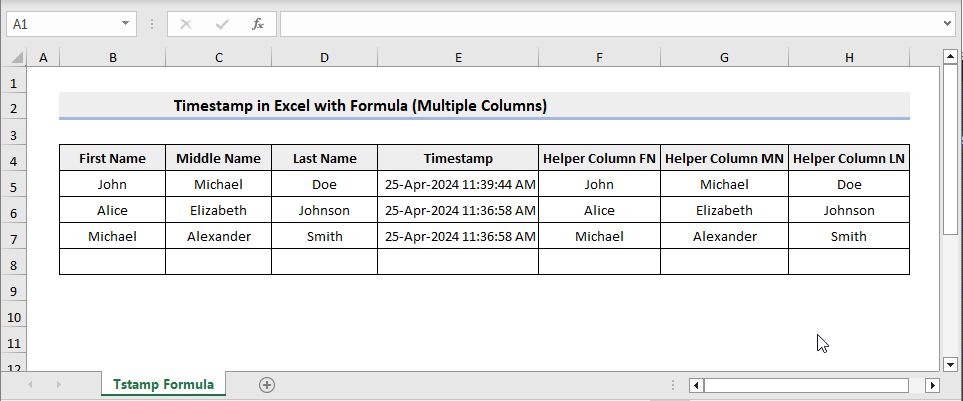Image resolution: width=963 pixels, height=401 pixels.
Task: Click horizontal scrollbar left arrow
Action: tap(697, 385)
